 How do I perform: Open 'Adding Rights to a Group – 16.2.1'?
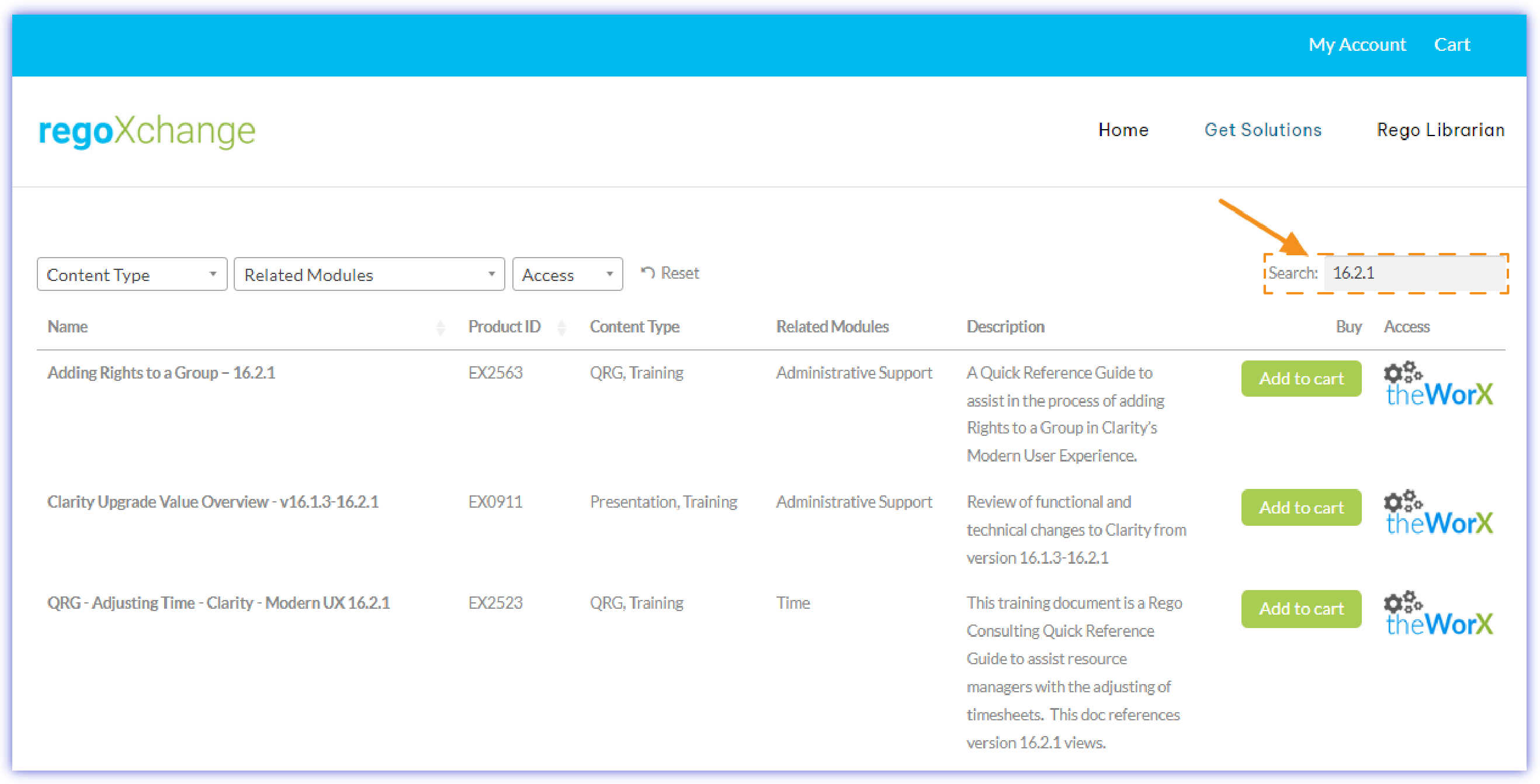[x=161, y=373]
